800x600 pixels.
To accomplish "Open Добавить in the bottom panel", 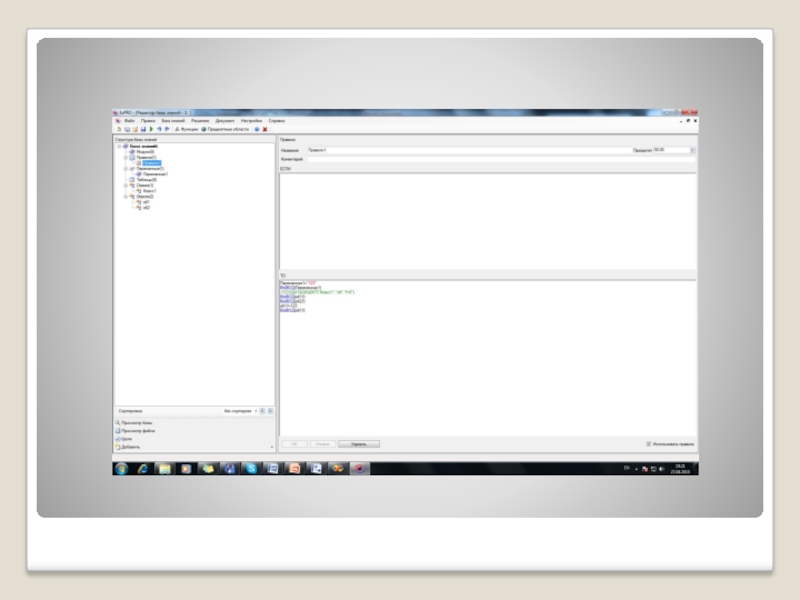I will coord(128,447).
